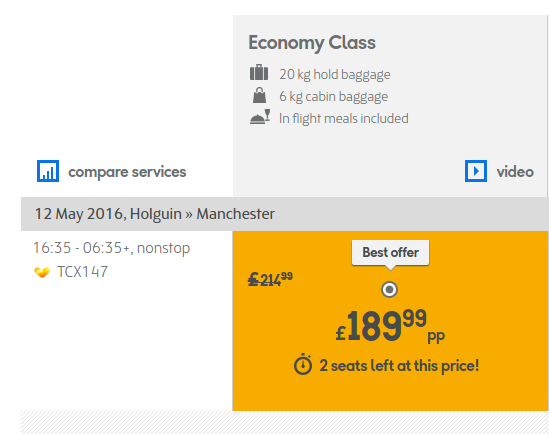This screenshot has height=434, width=549.
Task: Click the 2 seats left message
Action: [x=399, y=366]
